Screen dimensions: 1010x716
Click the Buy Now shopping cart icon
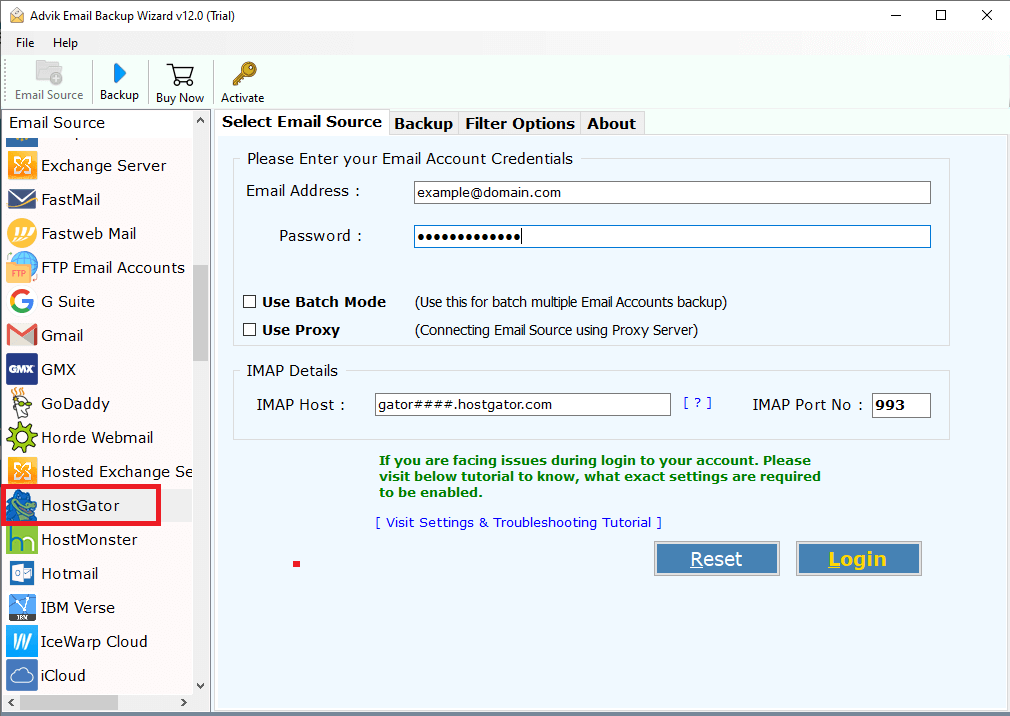tap(180, 75)
